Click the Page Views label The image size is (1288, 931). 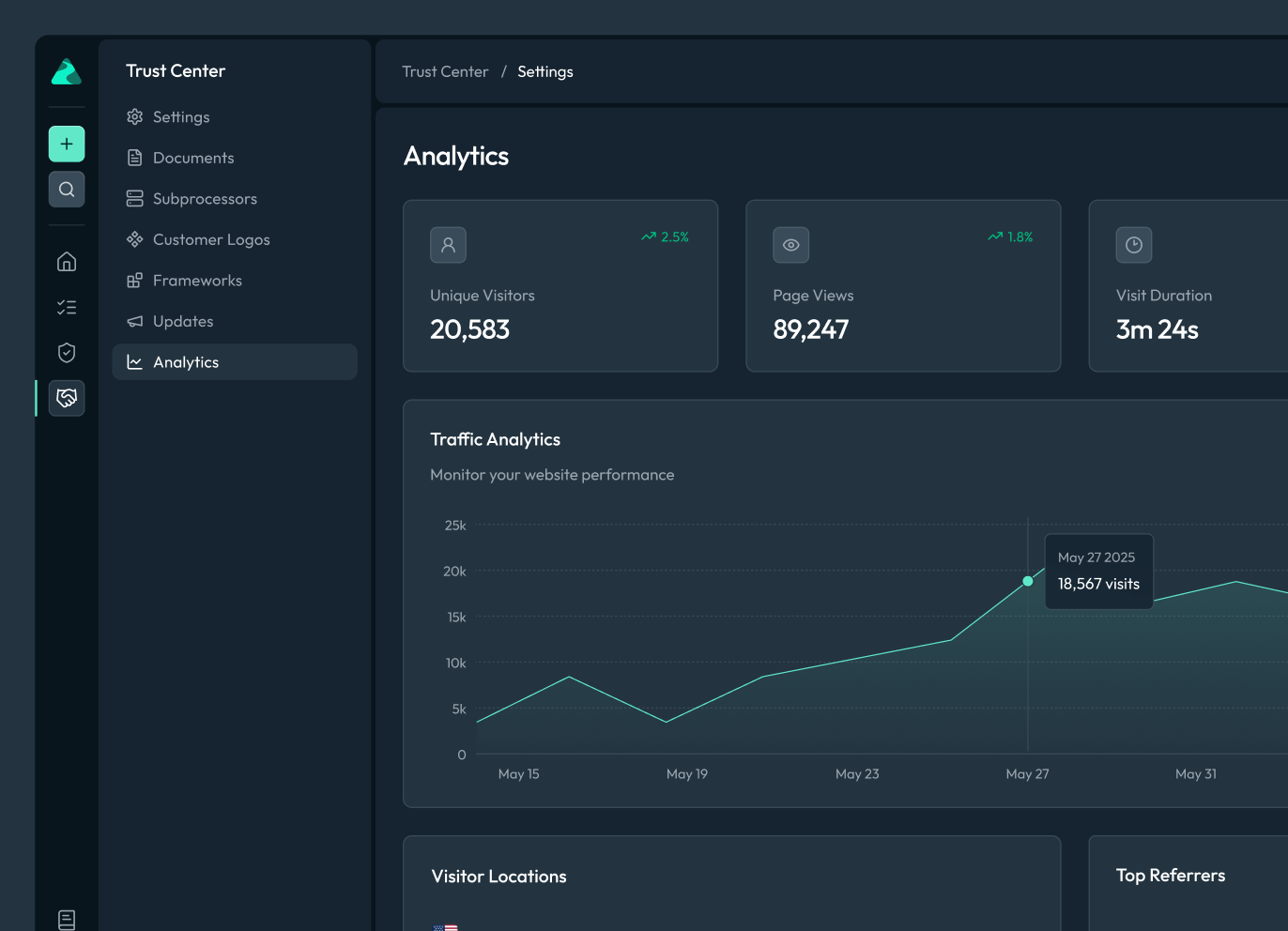coord(813,296)
